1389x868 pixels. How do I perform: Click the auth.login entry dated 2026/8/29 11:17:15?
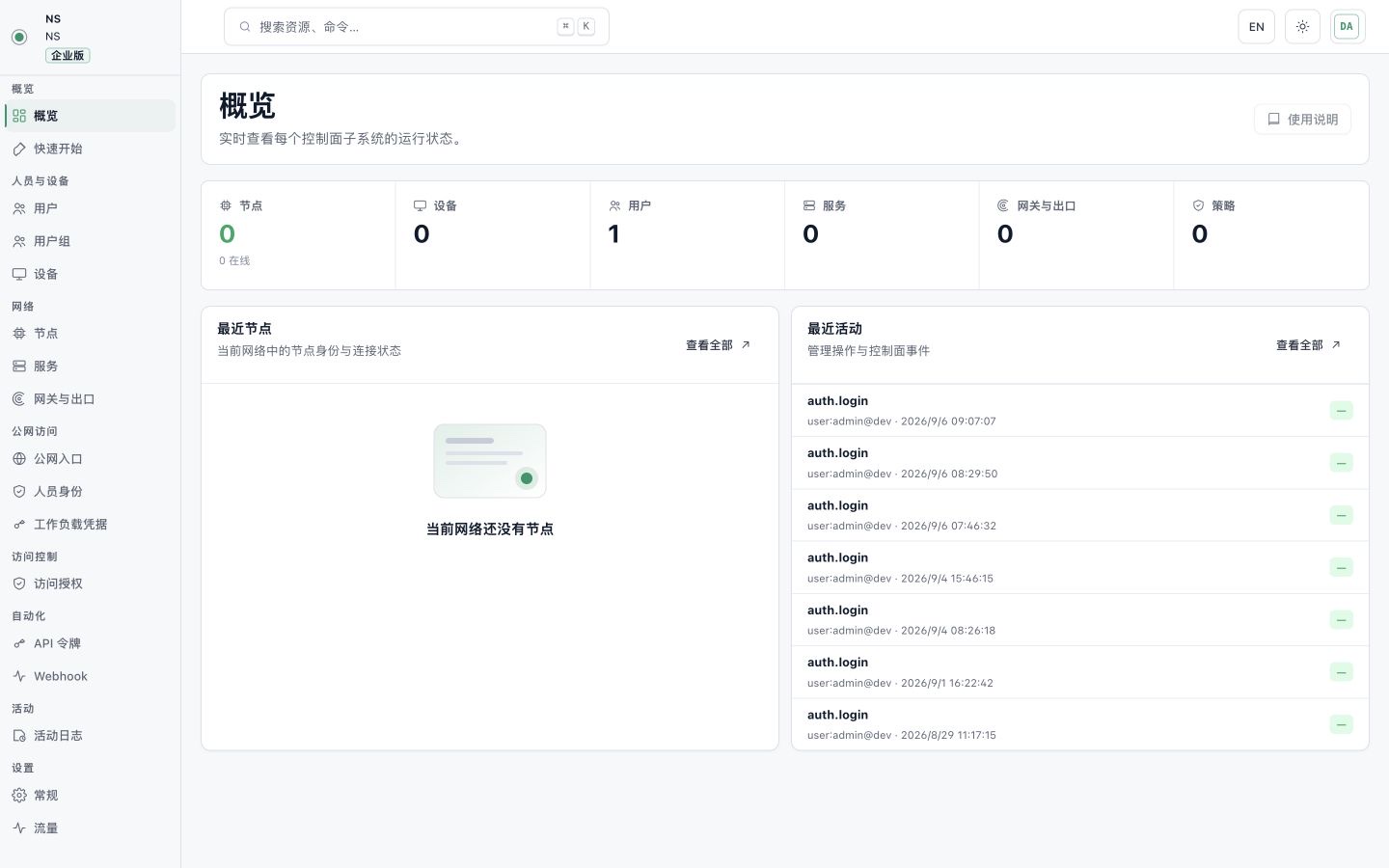click(x=1080, y=724)
